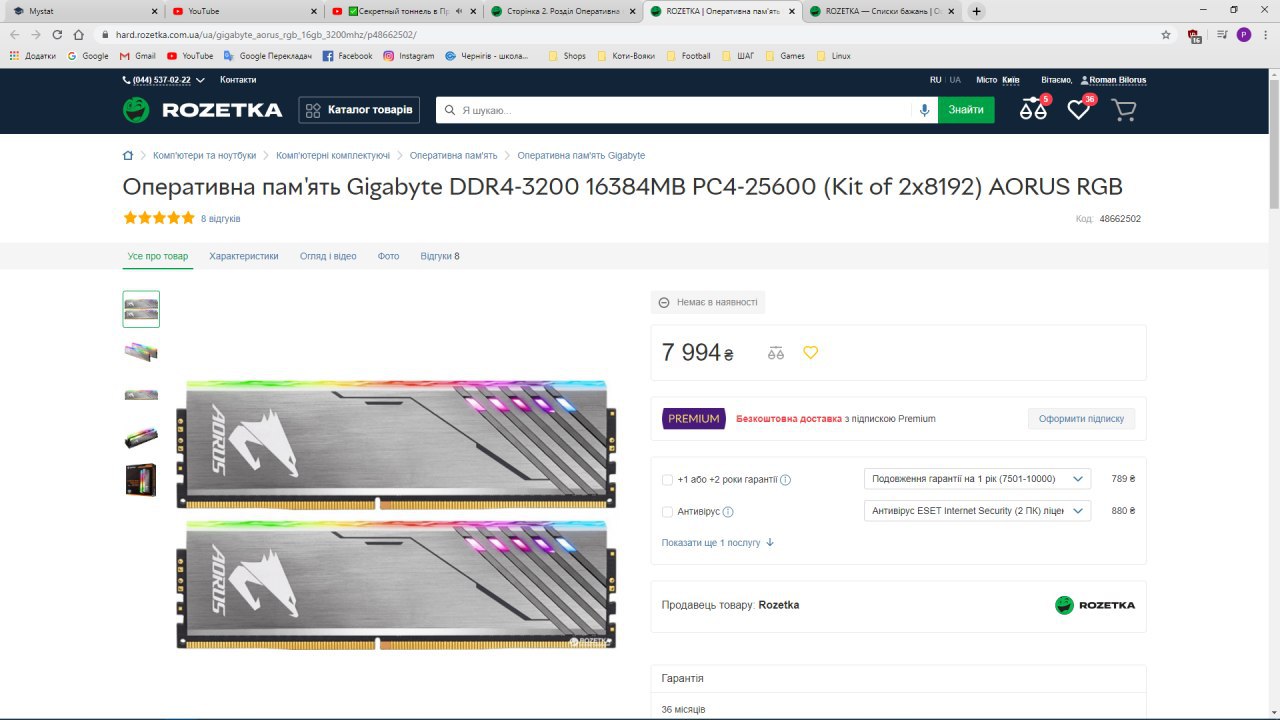The width and height of the screenshot is (1280, 720).
Task: Expand the phone number dropdown chevron
Action: pyautogui.click(x=200, y=80)
